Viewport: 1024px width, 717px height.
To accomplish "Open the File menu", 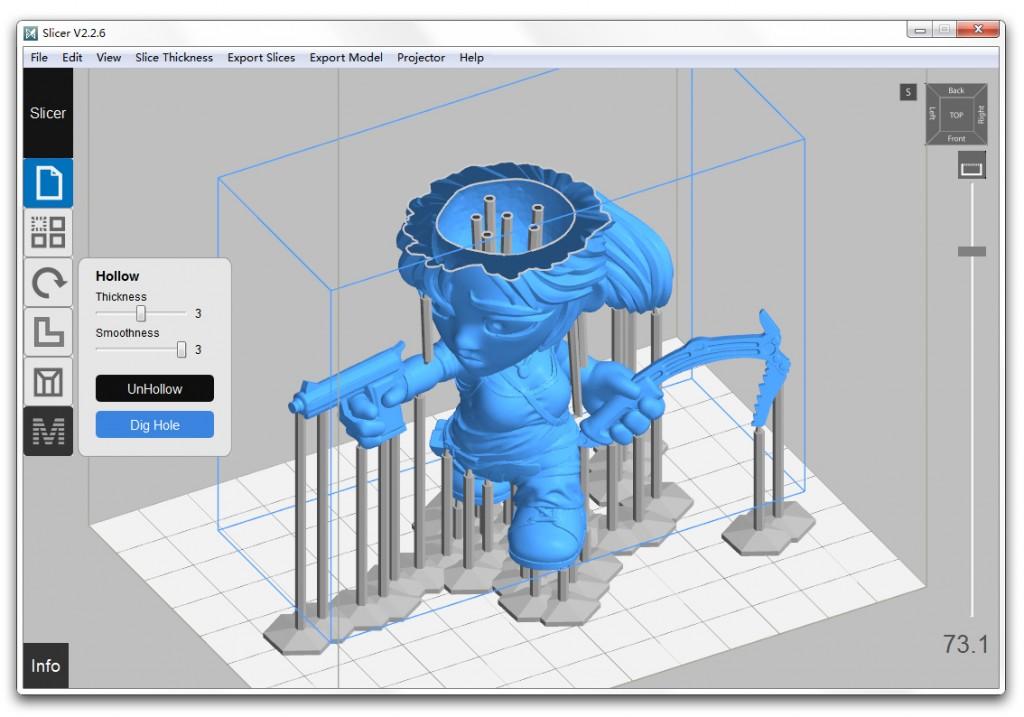I will [39, 57].
